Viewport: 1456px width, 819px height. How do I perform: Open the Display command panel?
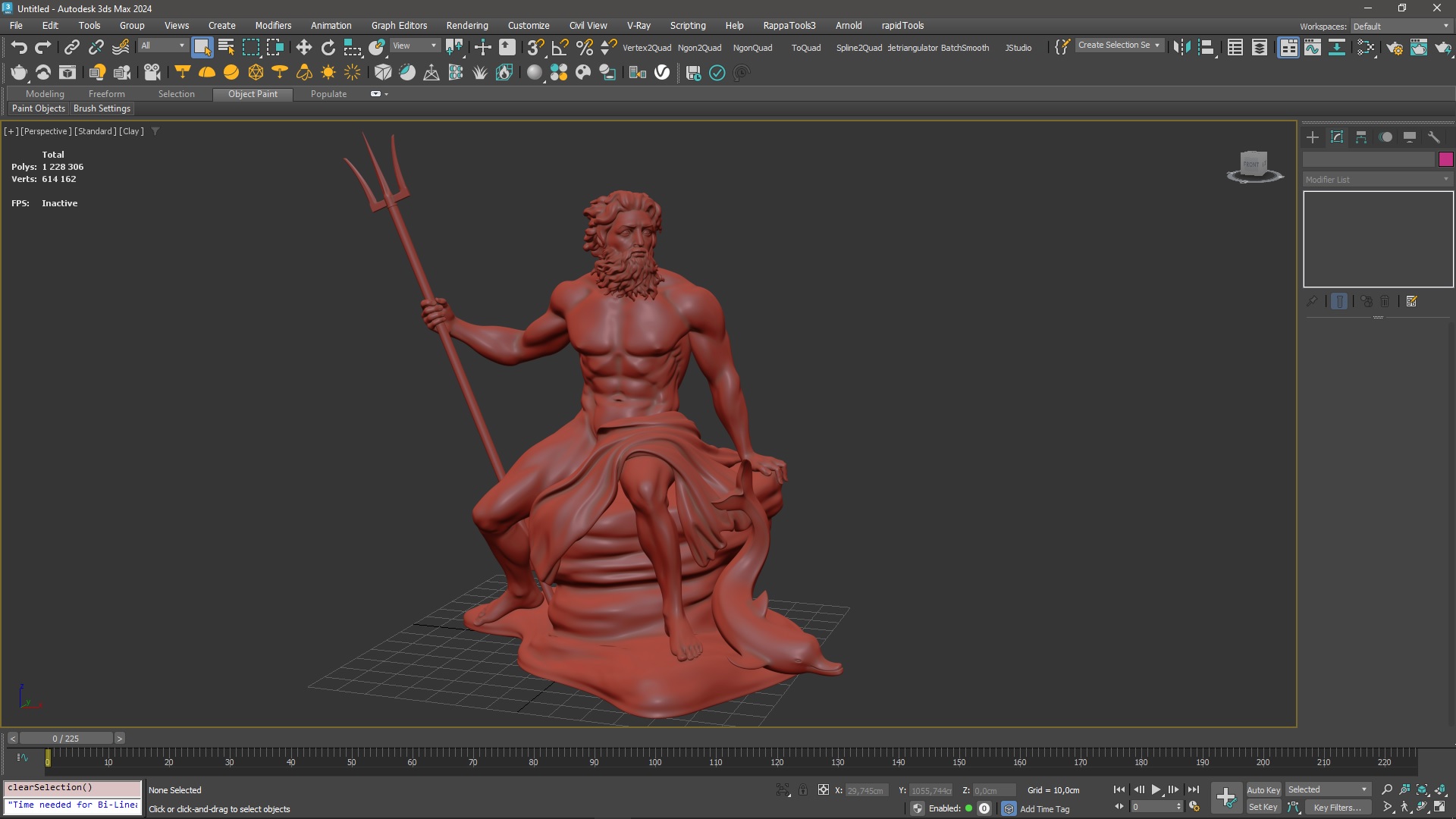click(1410, 137)
